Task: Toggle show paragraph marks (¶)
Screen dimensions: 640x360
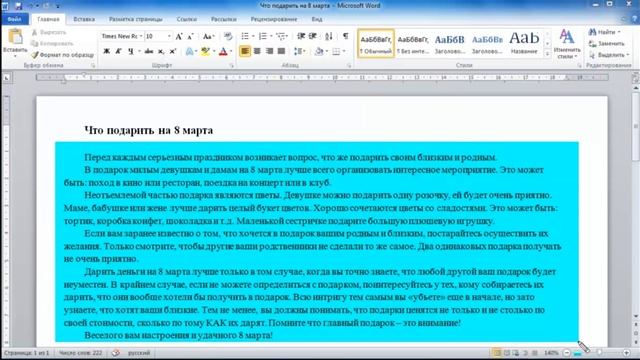Action: pyautogui.click(x=346, y=36)
